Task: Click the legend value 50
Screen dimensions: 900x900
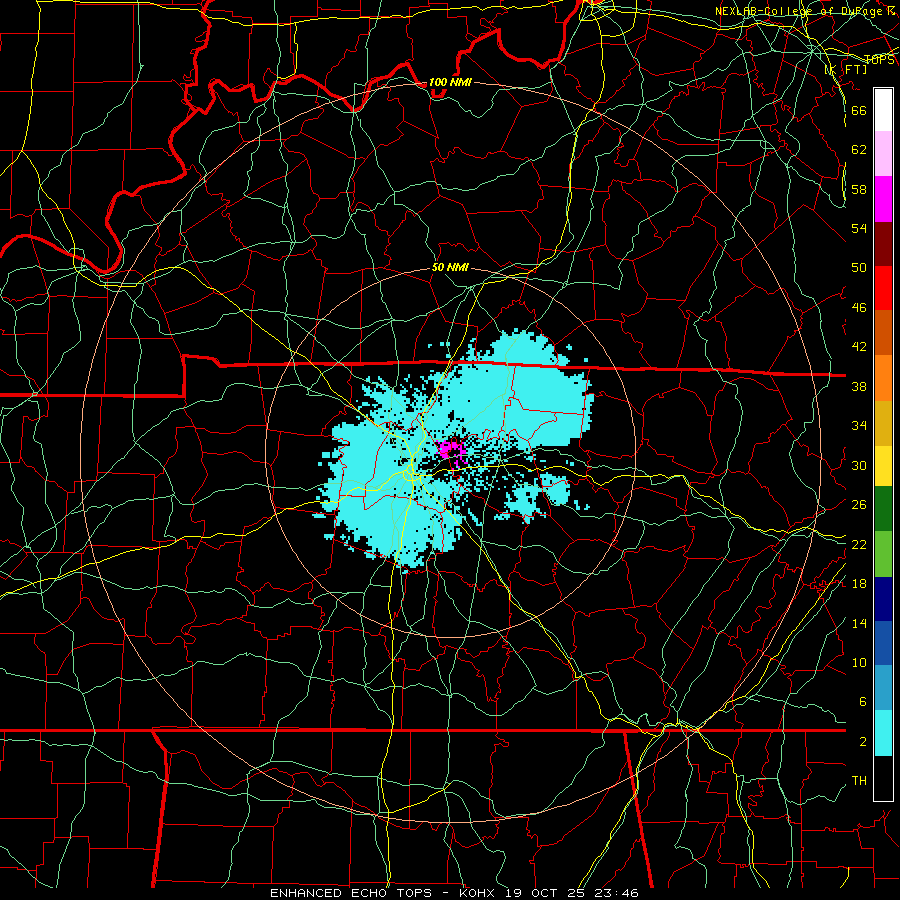Action: point(859,267)
